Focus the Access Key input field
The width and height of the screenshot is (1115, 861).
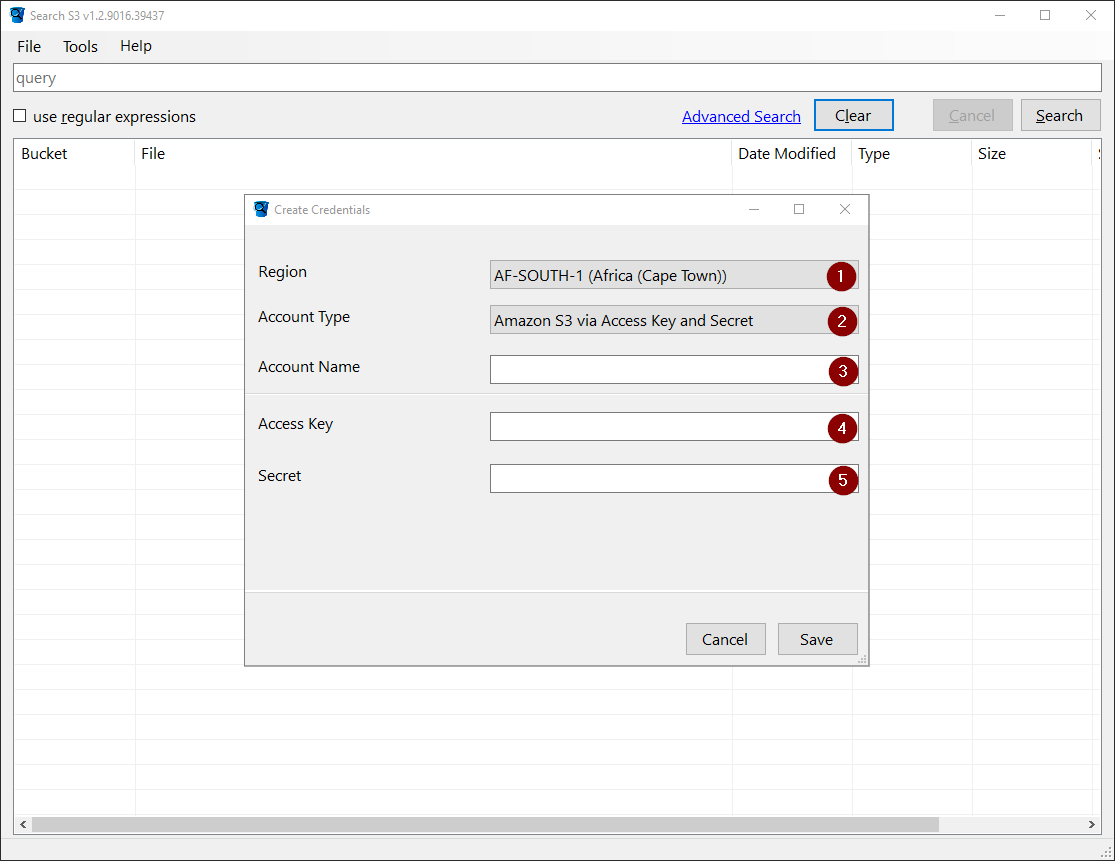click(673, 427)
